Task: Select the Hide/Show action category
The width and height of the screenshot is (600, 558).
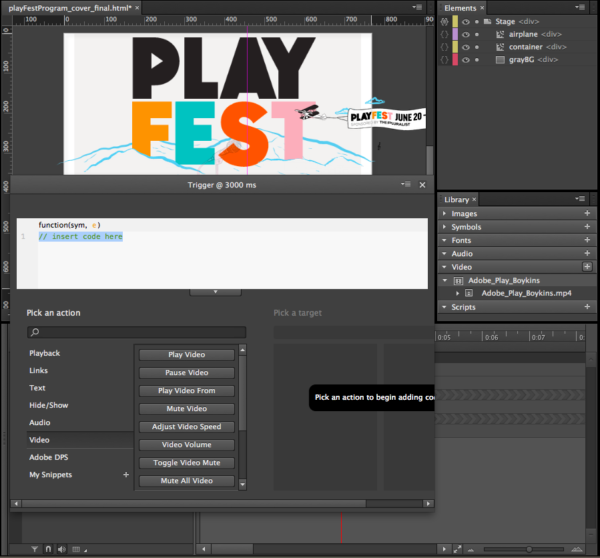Action: pos(49,405)
